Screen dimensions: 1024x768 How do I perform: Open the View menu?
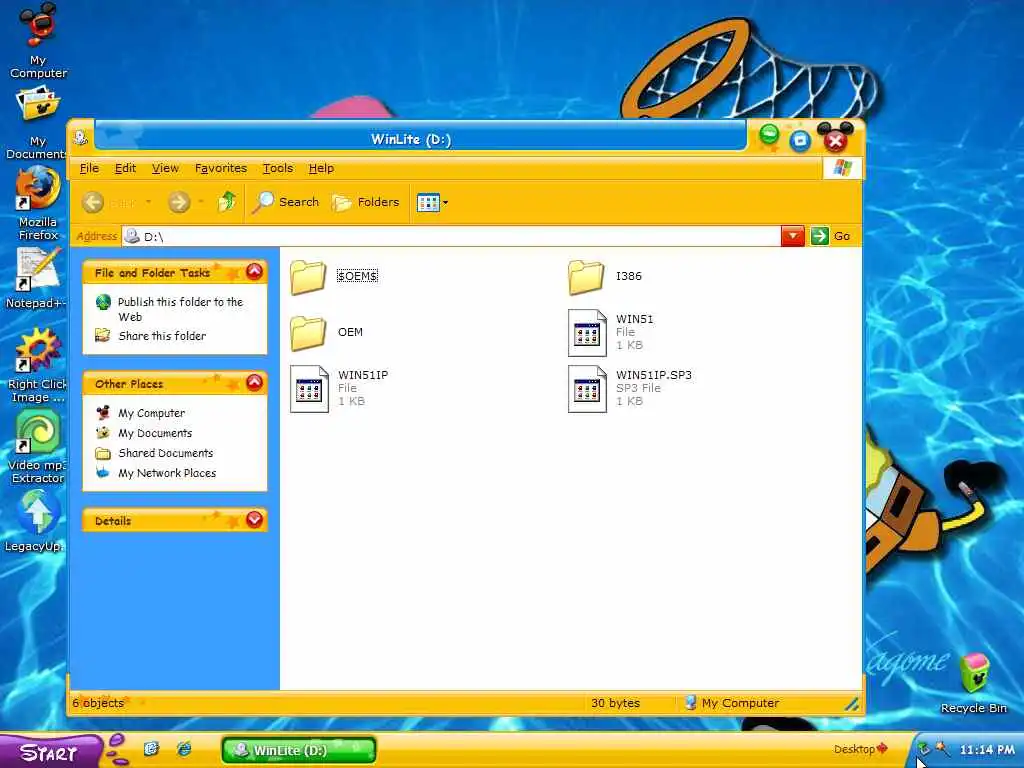coord(165,168)
